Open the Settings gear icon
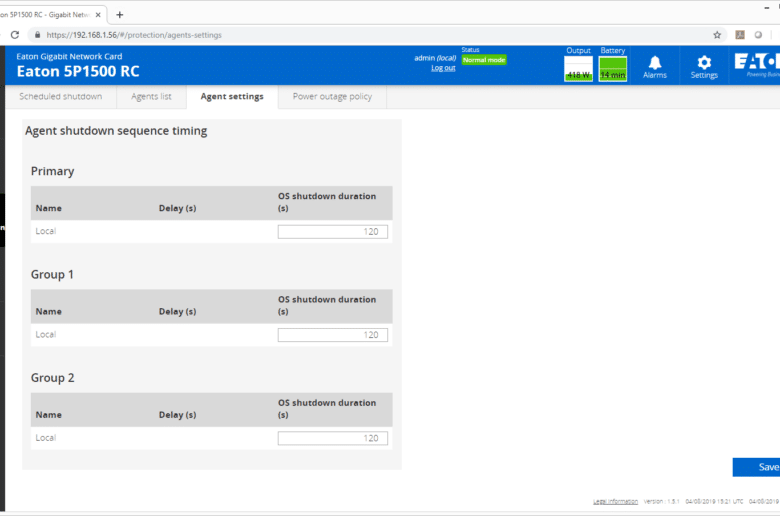The image size is (780, 516). 704,66
